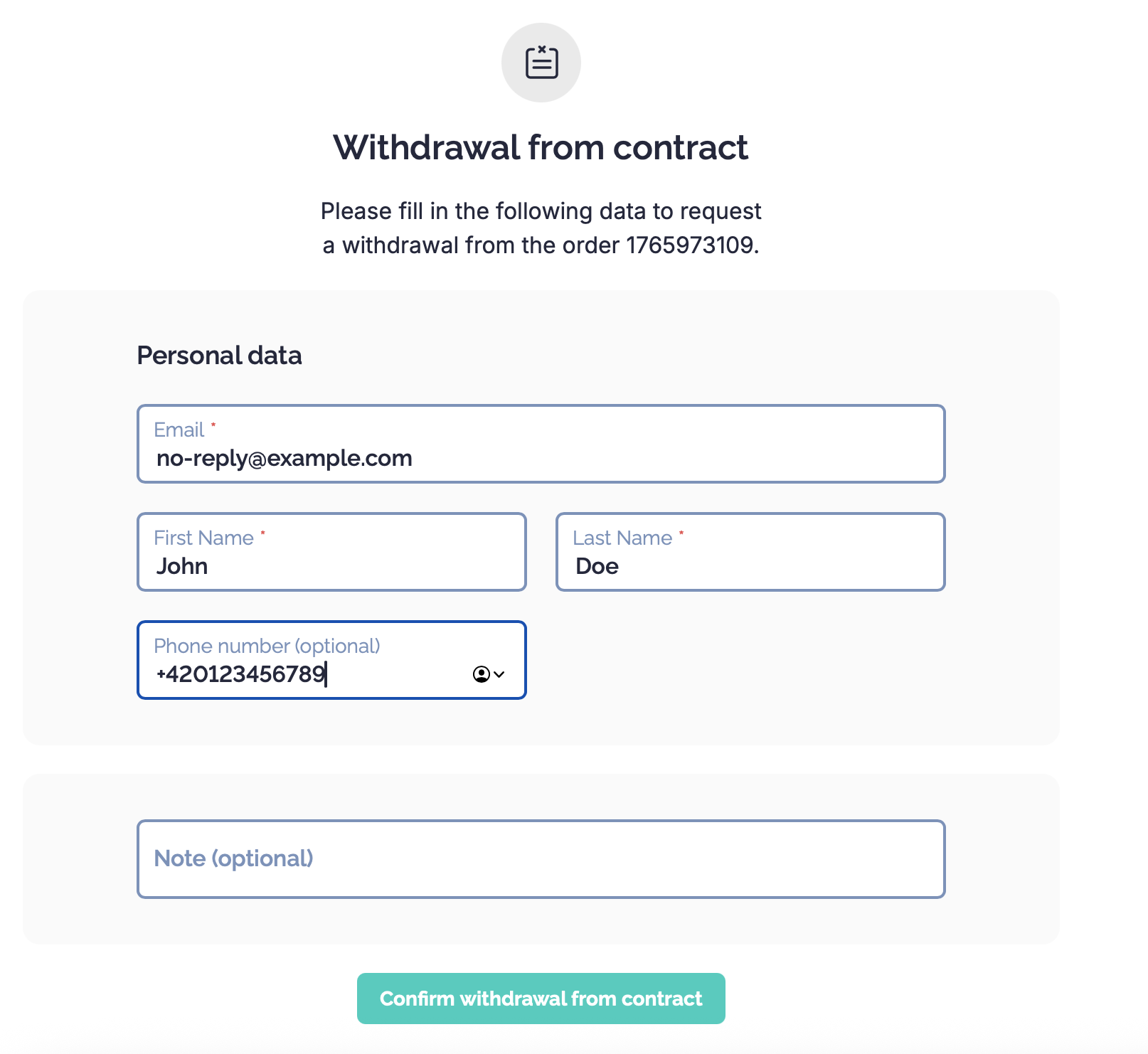This screenshot has height=1054, width=1148.
Task: Click the 'Please fill in the following data' paragraph
Action: pyautogui.click(x=541, y=211)
